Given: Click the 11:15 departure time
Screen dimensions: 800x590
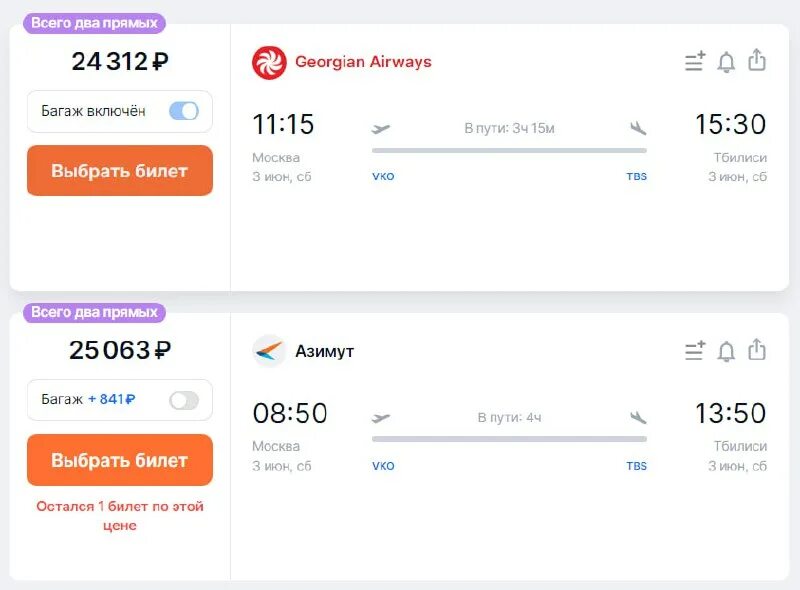Looking at the screenshot, I should pos(283,124).
